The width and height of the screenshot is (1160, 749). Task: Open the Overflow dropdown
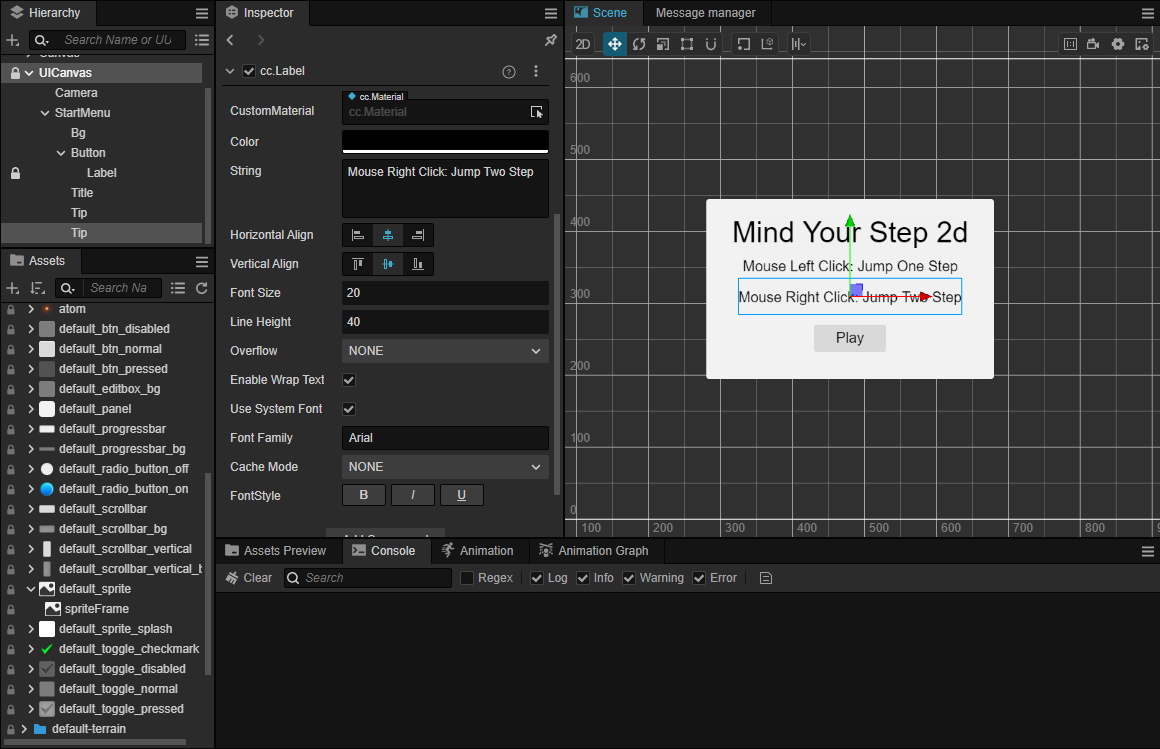pyautogui.click(x=445, y=351)
